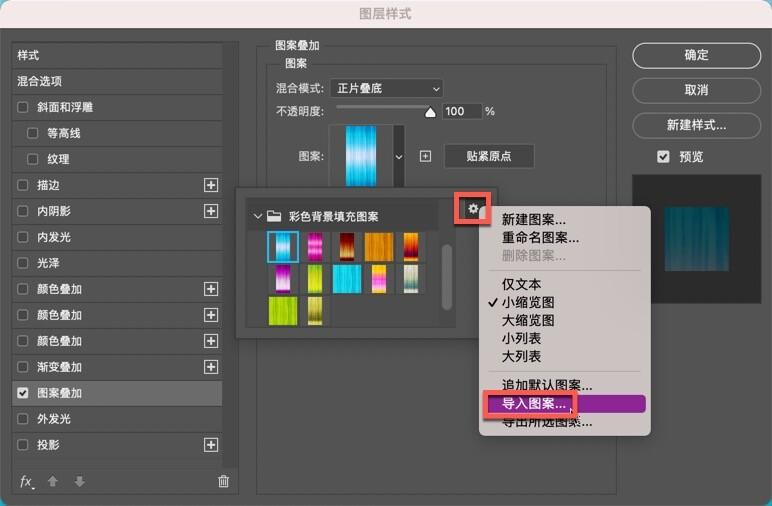
Task: Click the fx add-style icon
Action: [27, 481]
